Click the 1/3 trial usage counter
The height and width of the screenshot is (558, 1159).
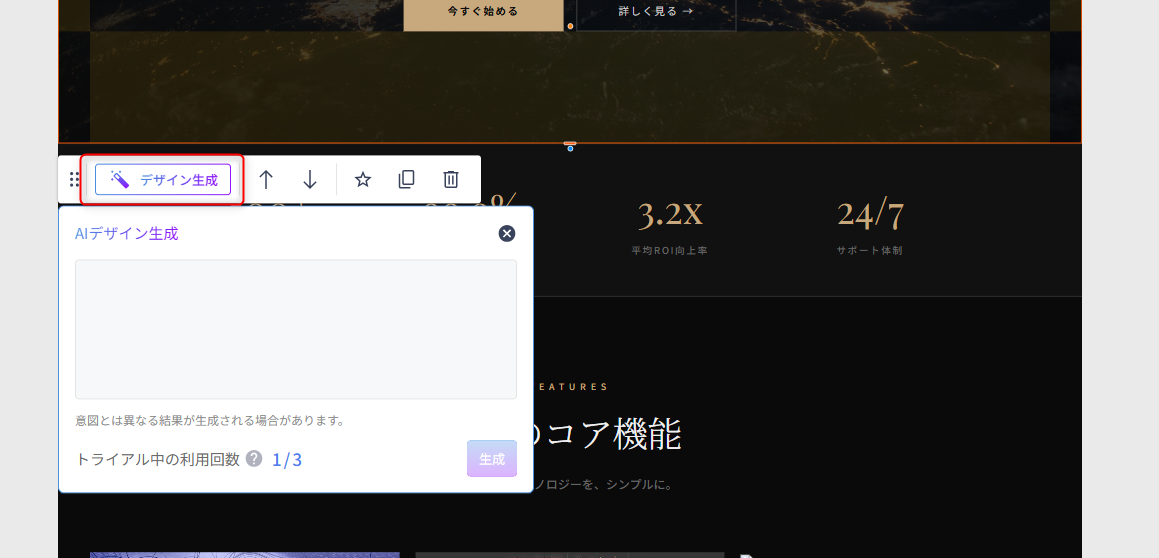pos(287,460)
